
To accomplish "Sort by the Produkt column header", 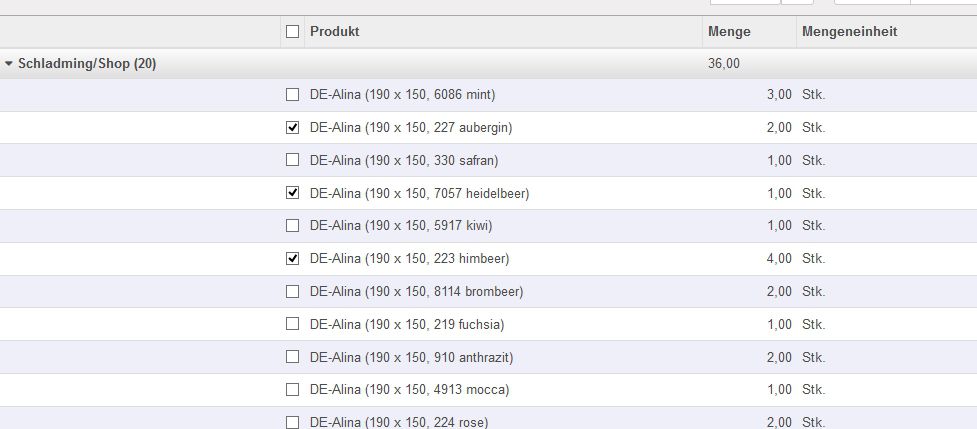I will pos(335,32).
